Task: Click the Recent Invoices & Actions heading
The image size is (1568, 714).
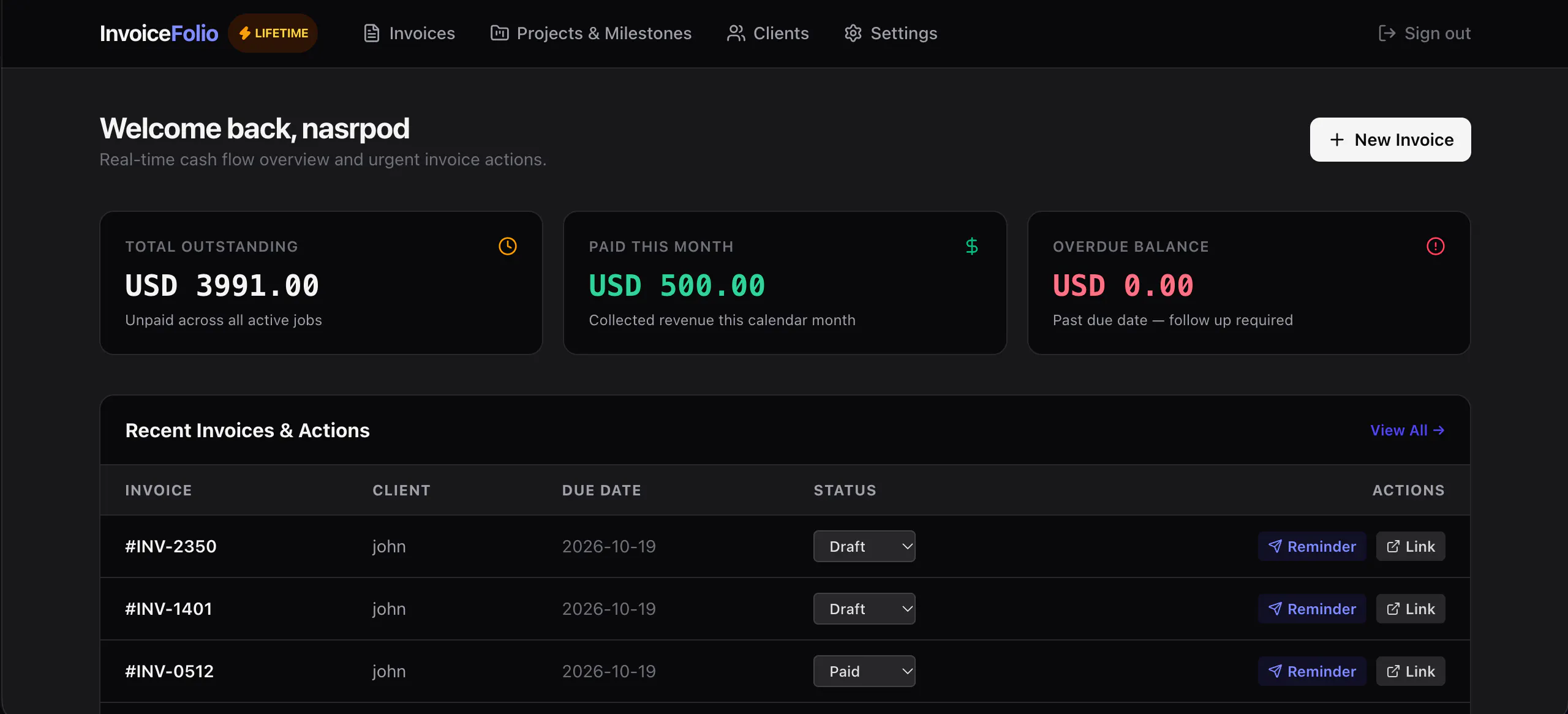Action: pos(247,430)
